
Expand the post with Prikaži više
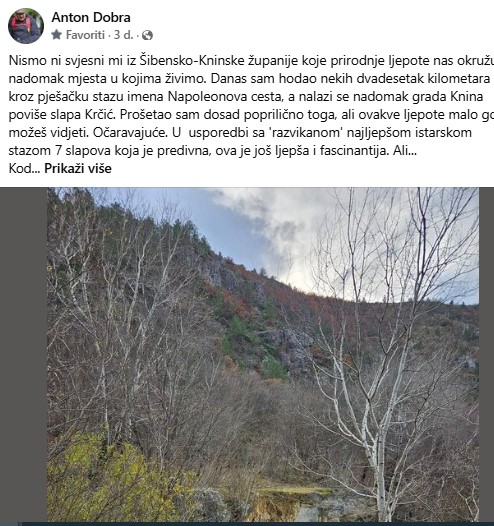[x=78, y=168]
